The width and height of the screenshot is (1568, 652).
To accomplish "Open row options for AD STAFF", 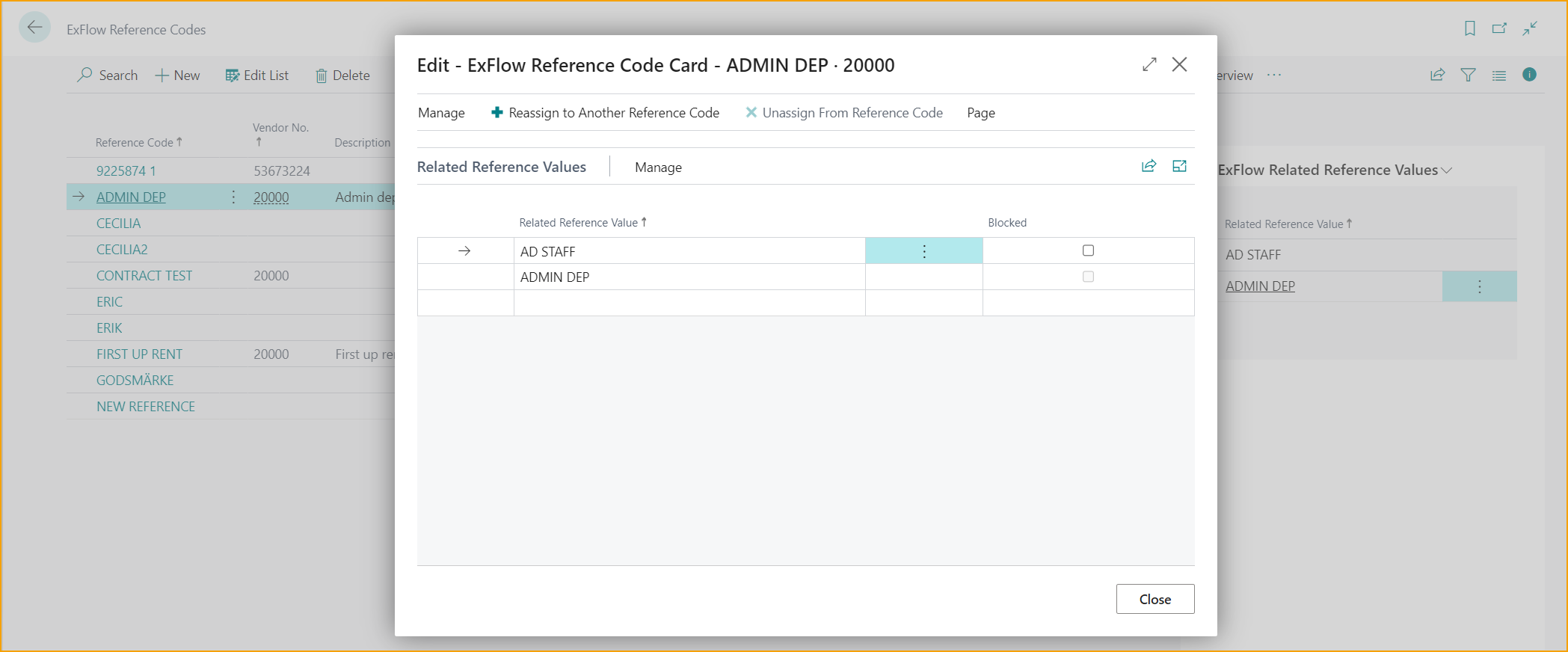I will click(924, 251).
